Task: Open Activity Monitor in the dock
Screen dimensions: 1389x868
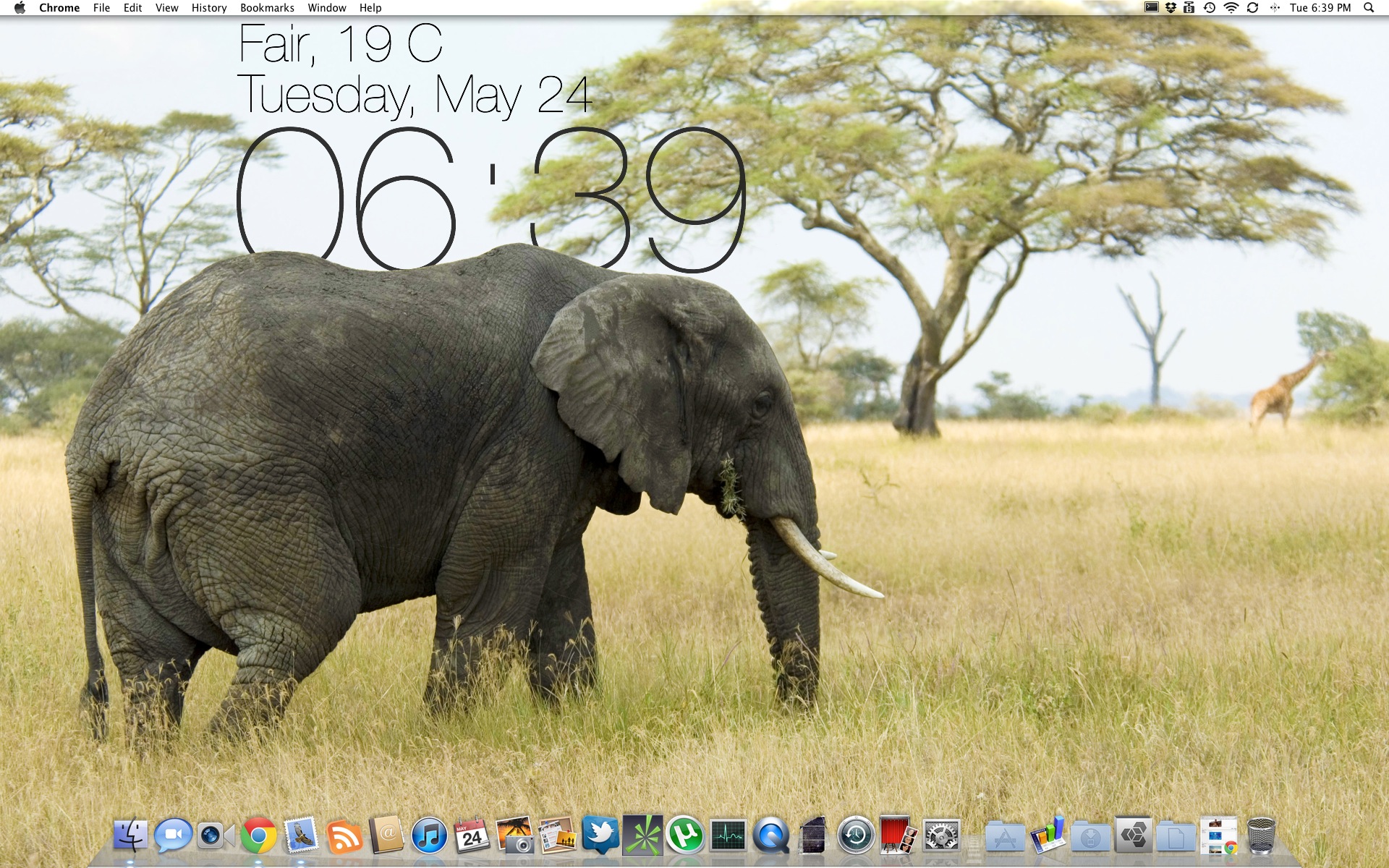Action: pos(728,836)
